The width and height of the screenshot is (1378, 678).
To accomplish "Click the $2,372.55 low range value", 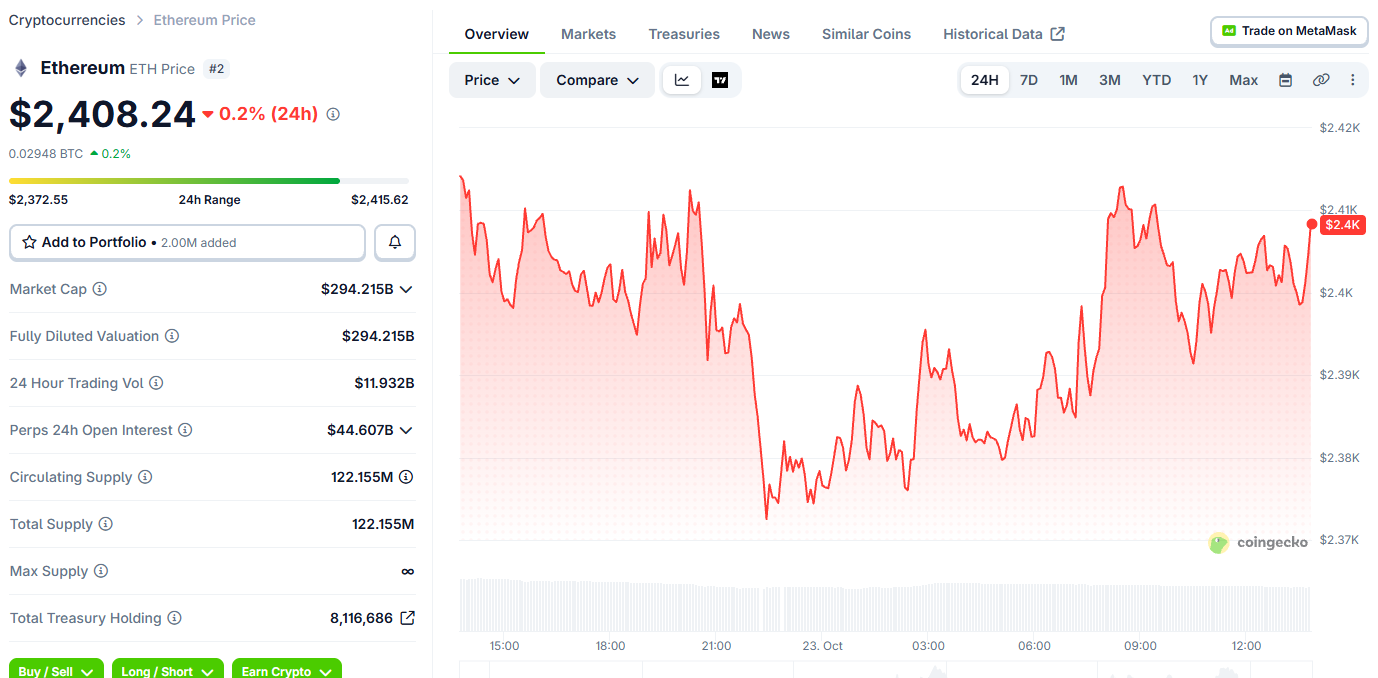I will pyautogui.click(x=39, y=199).
